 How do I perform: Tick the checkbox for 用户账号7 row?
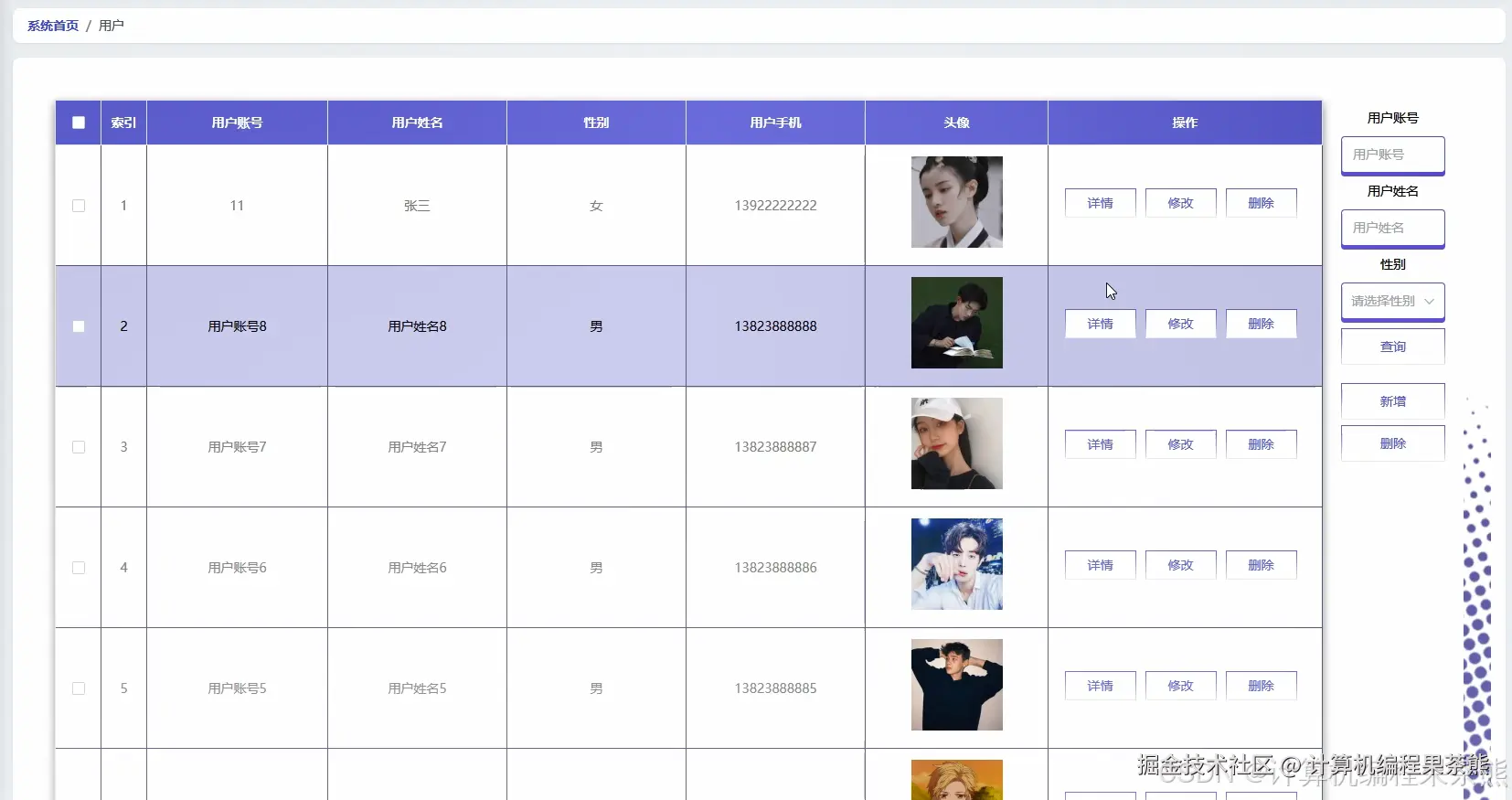coord(79,447)
